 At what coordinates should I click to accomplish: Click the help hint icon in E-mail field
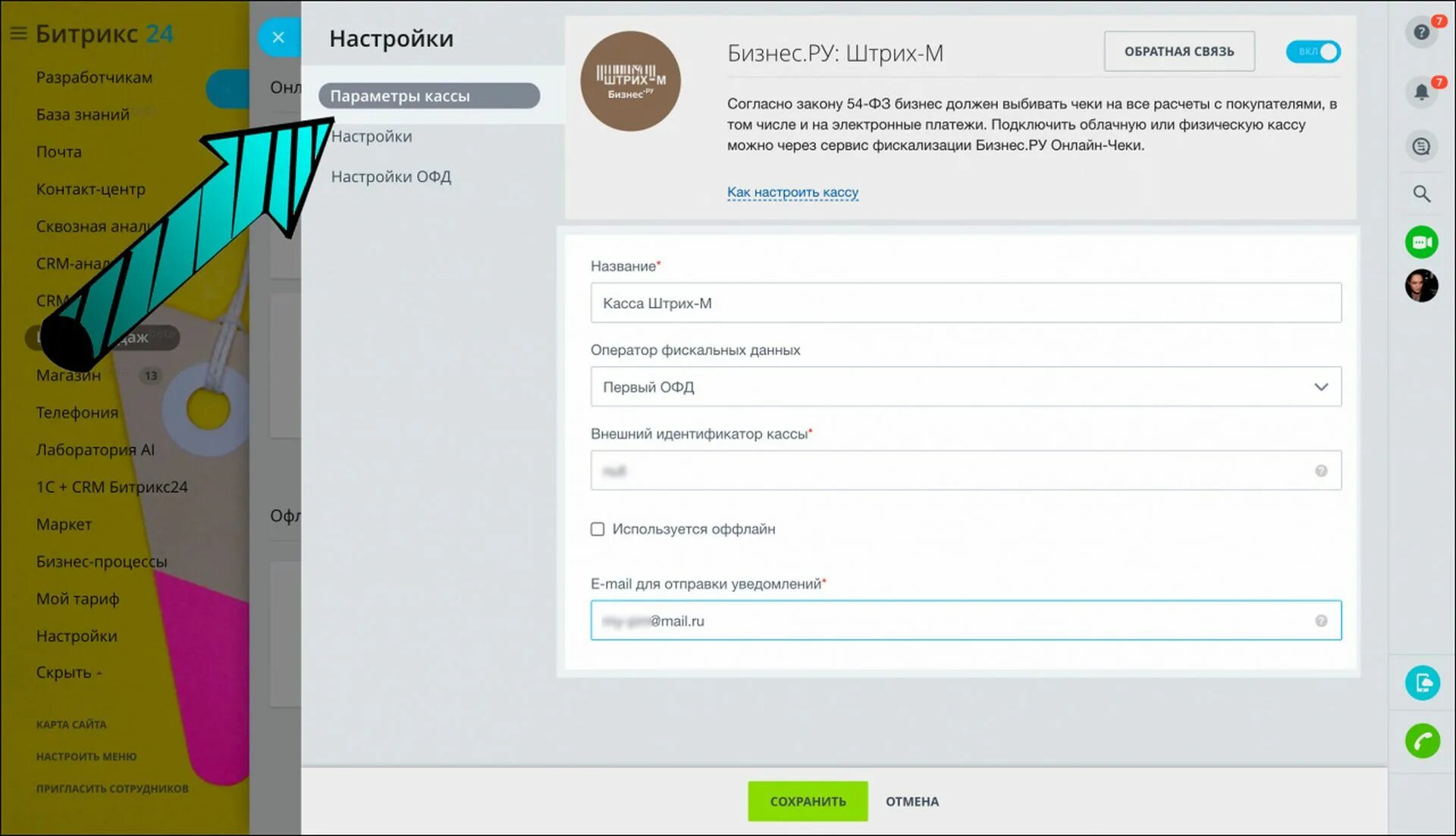pyautogui.click(x=1320, y=621)
